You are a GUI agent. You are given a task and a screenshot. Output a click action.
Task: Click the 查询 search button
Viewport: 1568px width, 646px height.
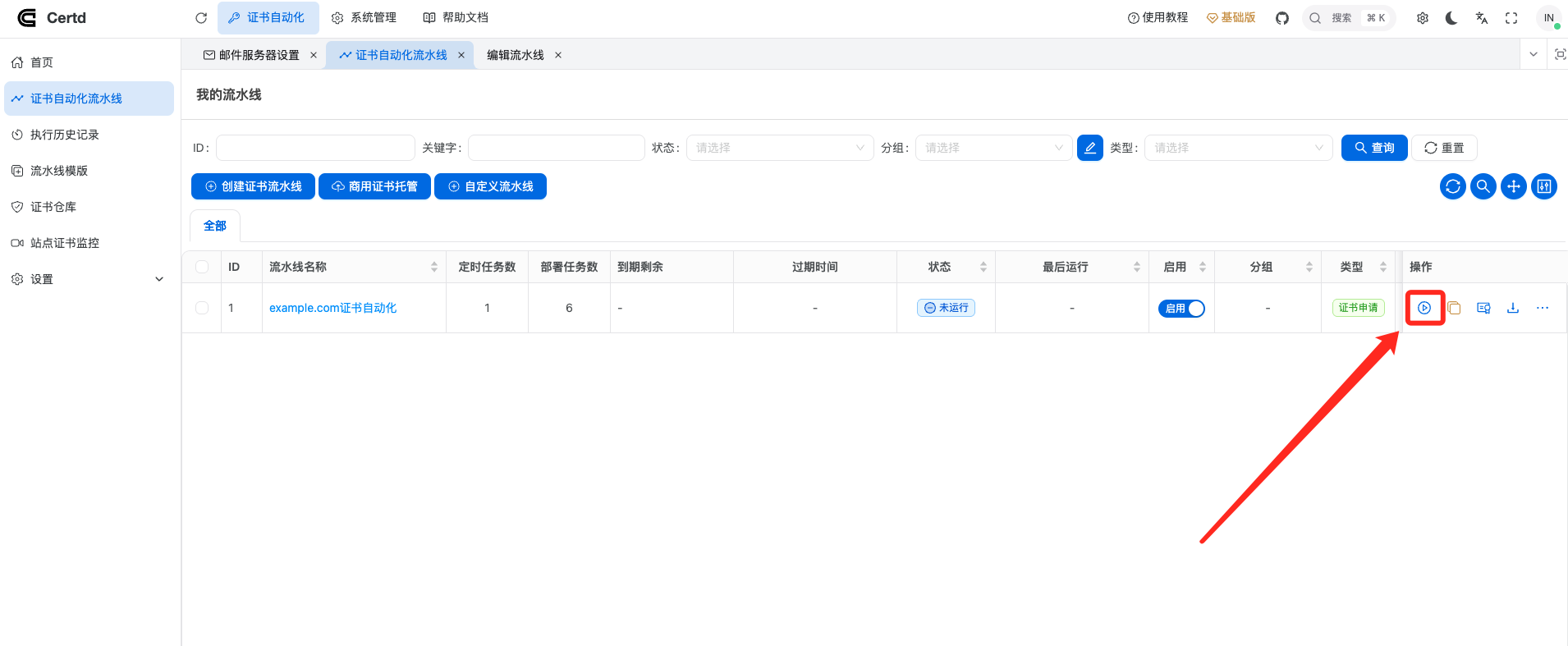pos(1374,148)
